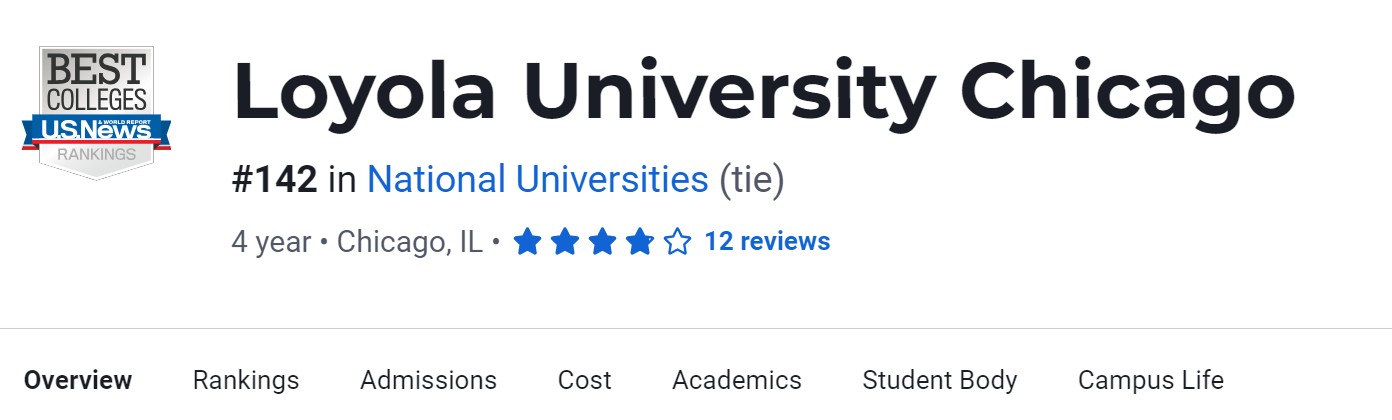Open the Cost tab

(584, 380)
